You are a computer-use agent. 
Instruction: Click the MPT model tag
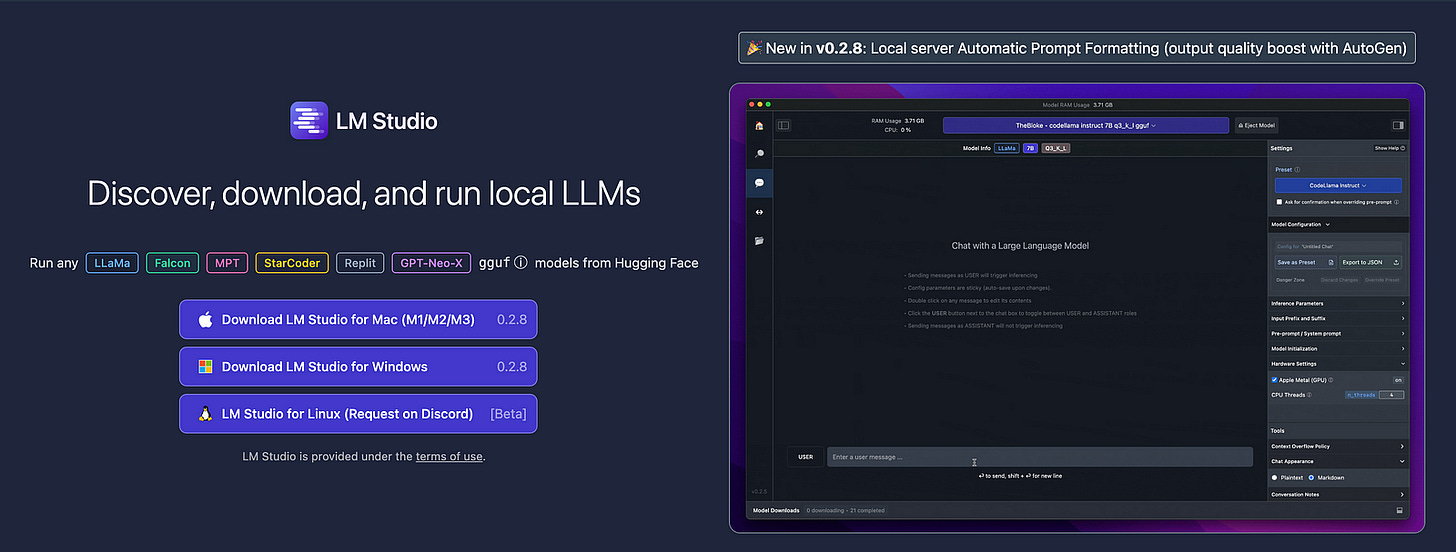tap(227, 263)
